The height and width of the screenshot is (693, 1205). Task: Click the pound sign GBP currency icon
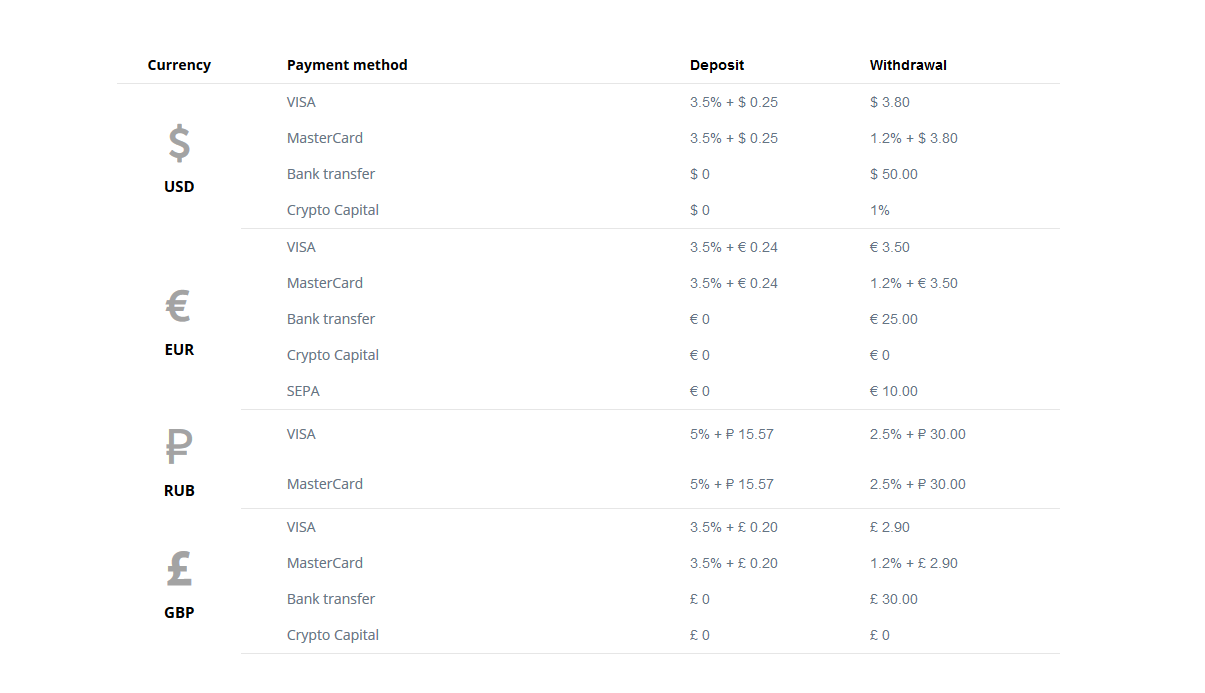pos(179,569)
